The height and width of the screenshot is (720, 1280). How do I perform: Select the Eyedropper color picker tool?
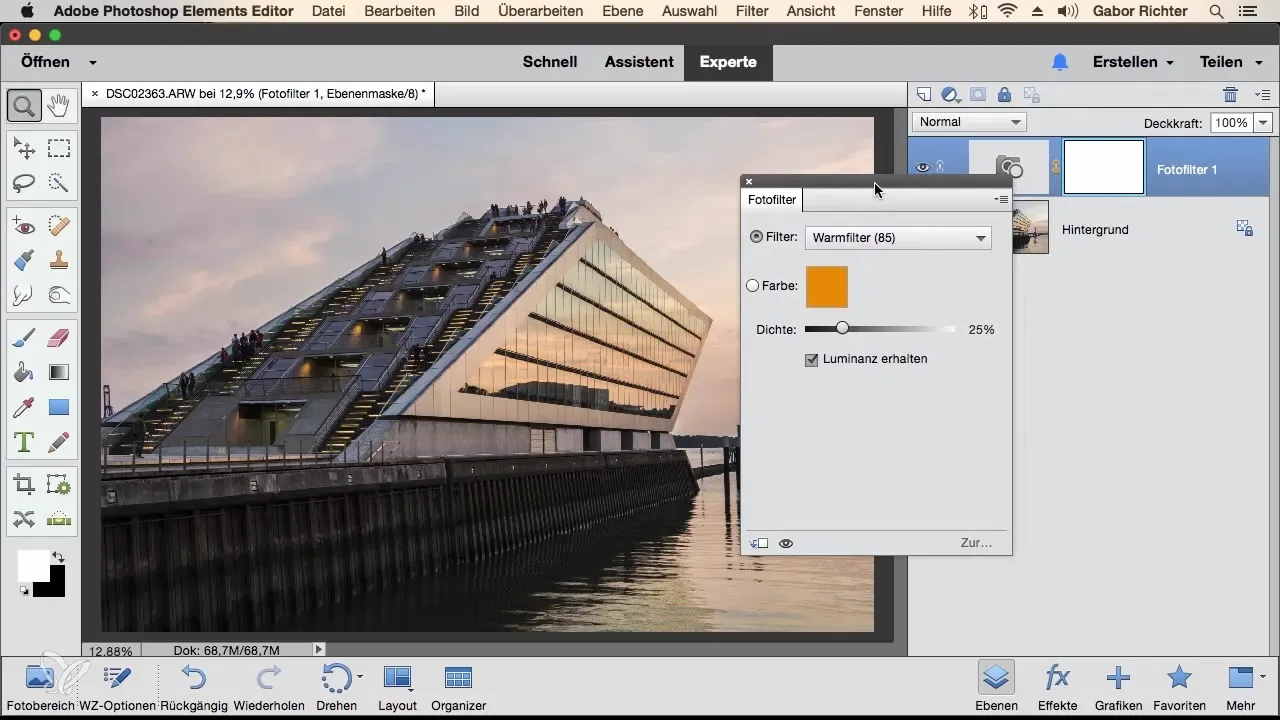point(24,407)
